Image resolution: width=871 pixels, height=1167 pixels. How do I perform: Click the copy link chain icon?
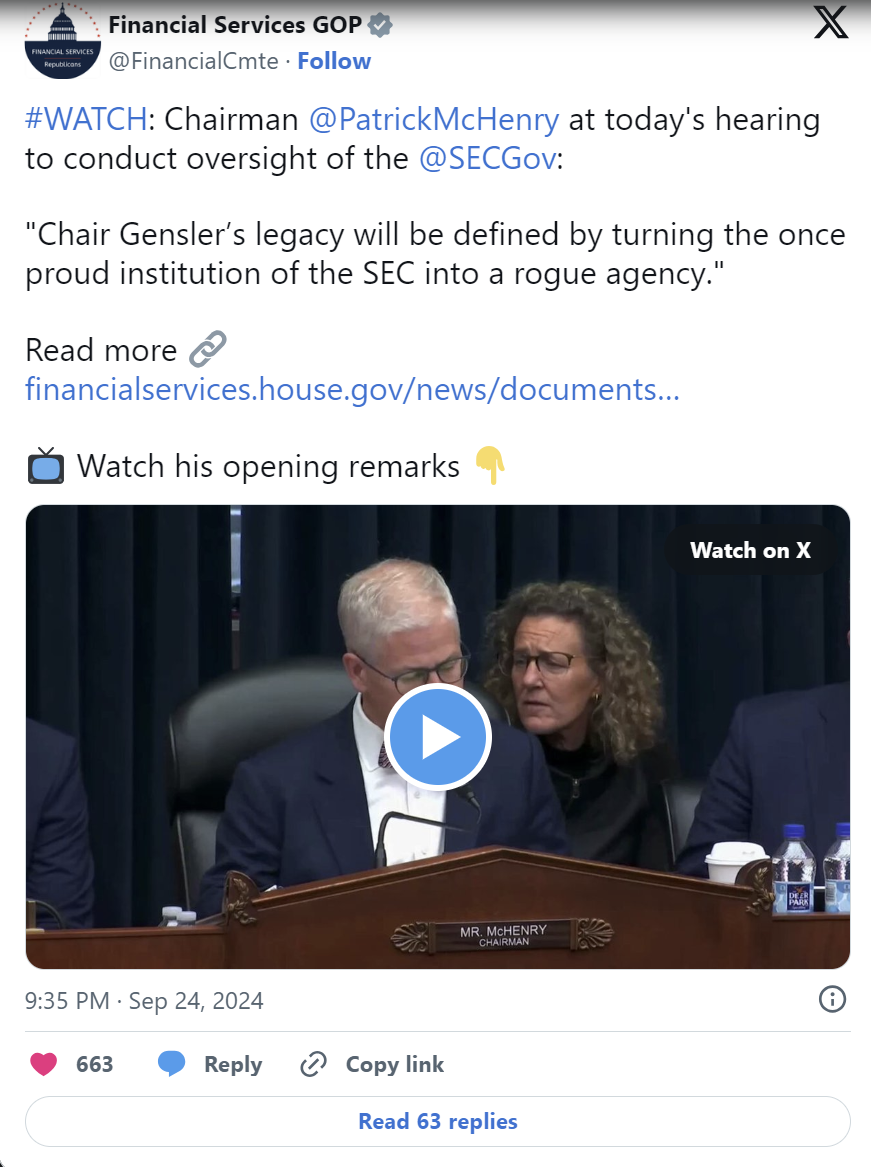[313, 1064]
